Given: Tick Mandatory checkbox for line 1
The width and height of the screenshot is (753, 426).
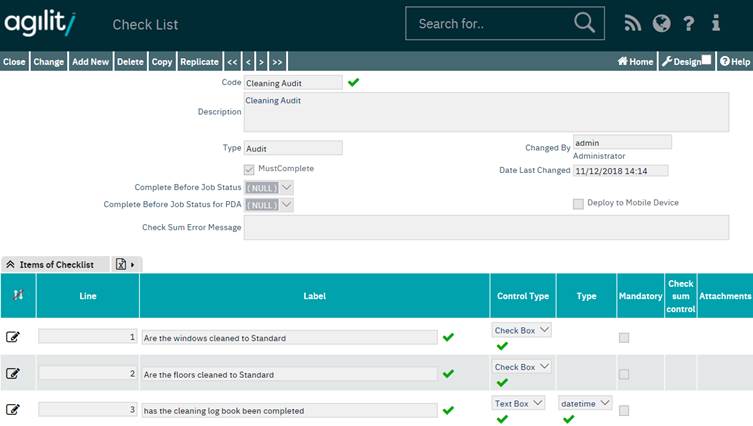Looking at the screenshot, I should (624, 338).
